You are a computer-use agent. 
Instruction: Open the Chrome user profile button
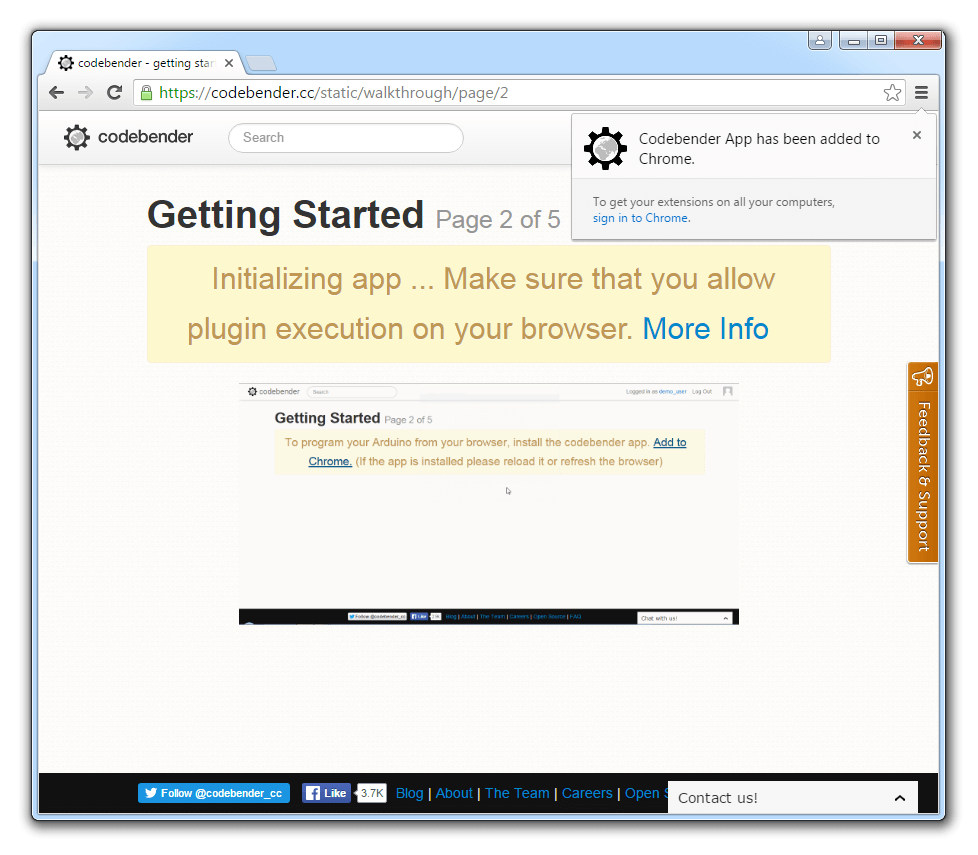click(820, 40)
